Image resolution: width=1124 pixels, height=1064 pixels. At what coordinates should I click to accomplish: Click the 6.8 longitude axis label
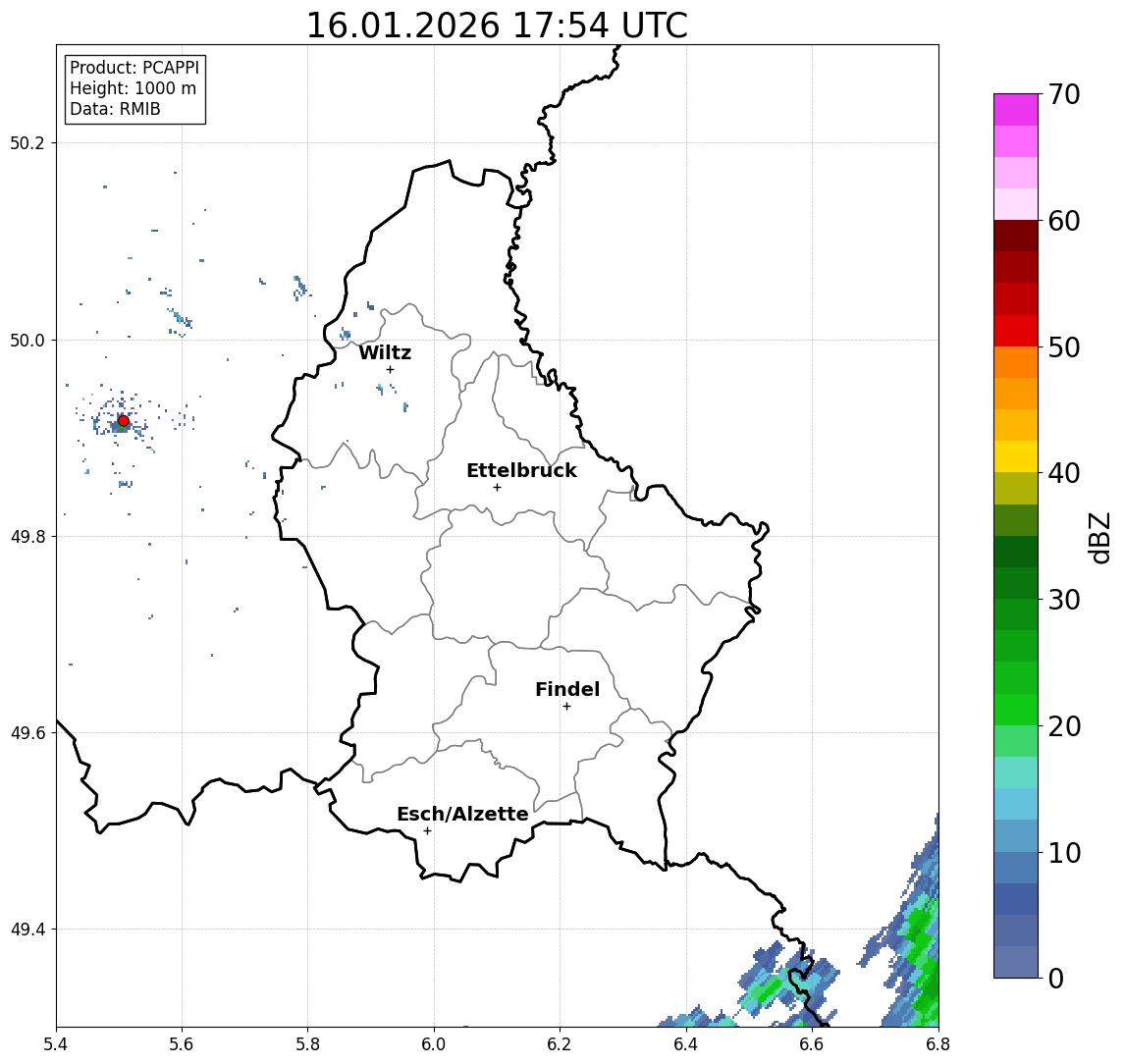[937, 1044]
